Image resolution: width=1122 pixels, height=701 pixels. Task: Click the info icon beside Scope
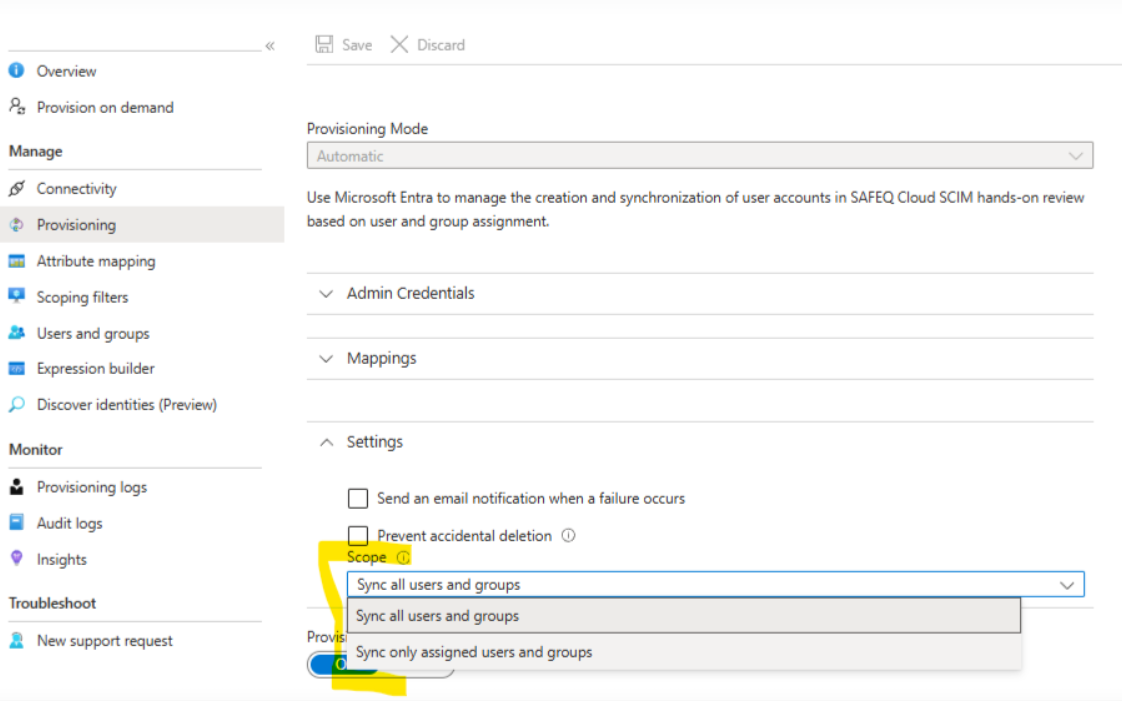tap(404, 557)
